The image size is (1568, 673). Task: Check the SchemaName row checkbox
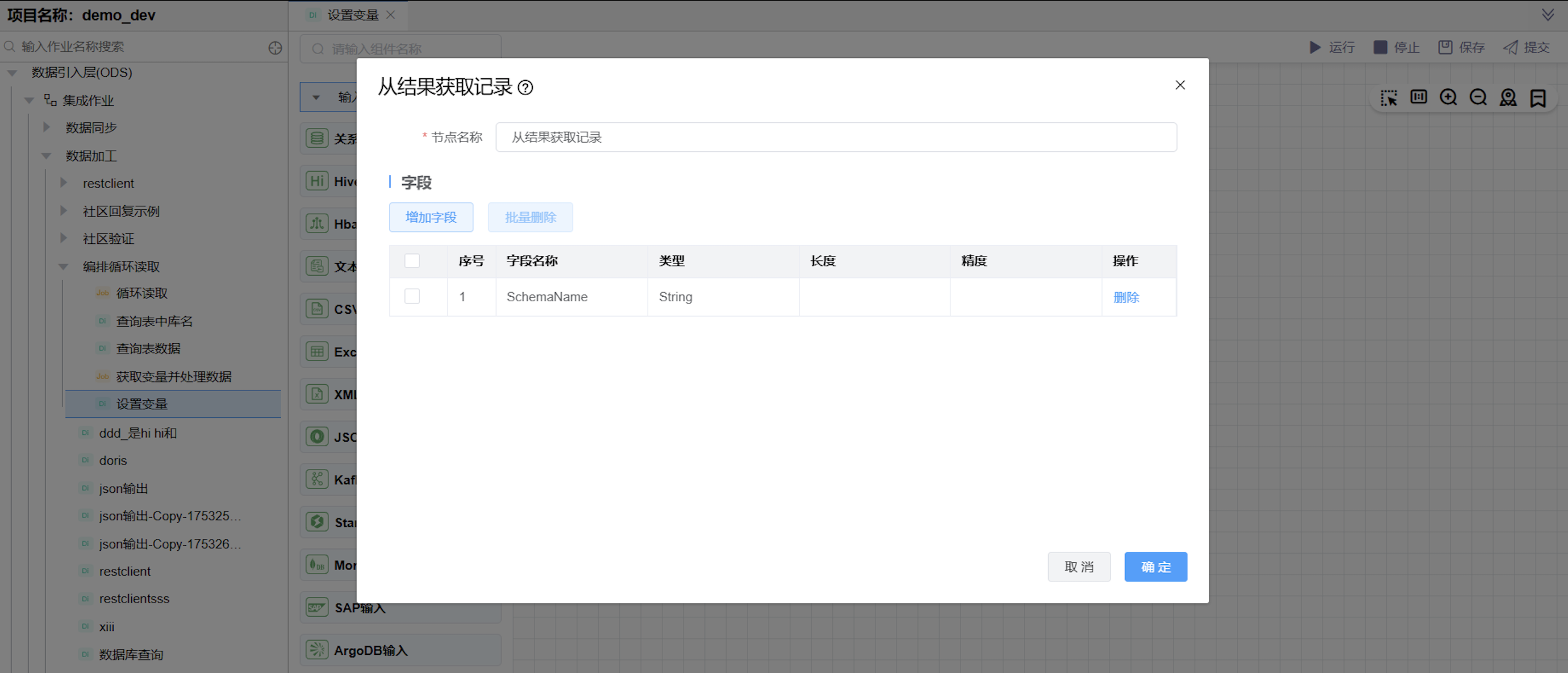click(x=412, y=297)
